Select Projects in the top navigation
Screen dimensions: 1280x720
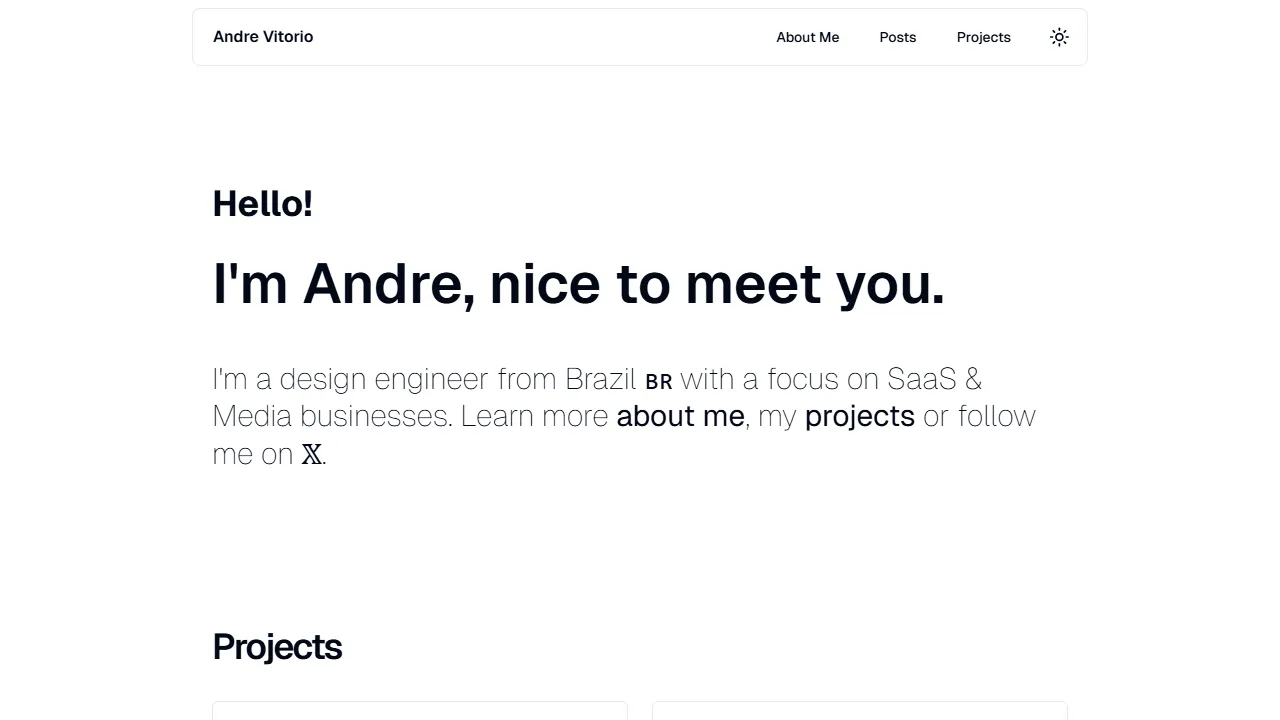click(983, 37)
